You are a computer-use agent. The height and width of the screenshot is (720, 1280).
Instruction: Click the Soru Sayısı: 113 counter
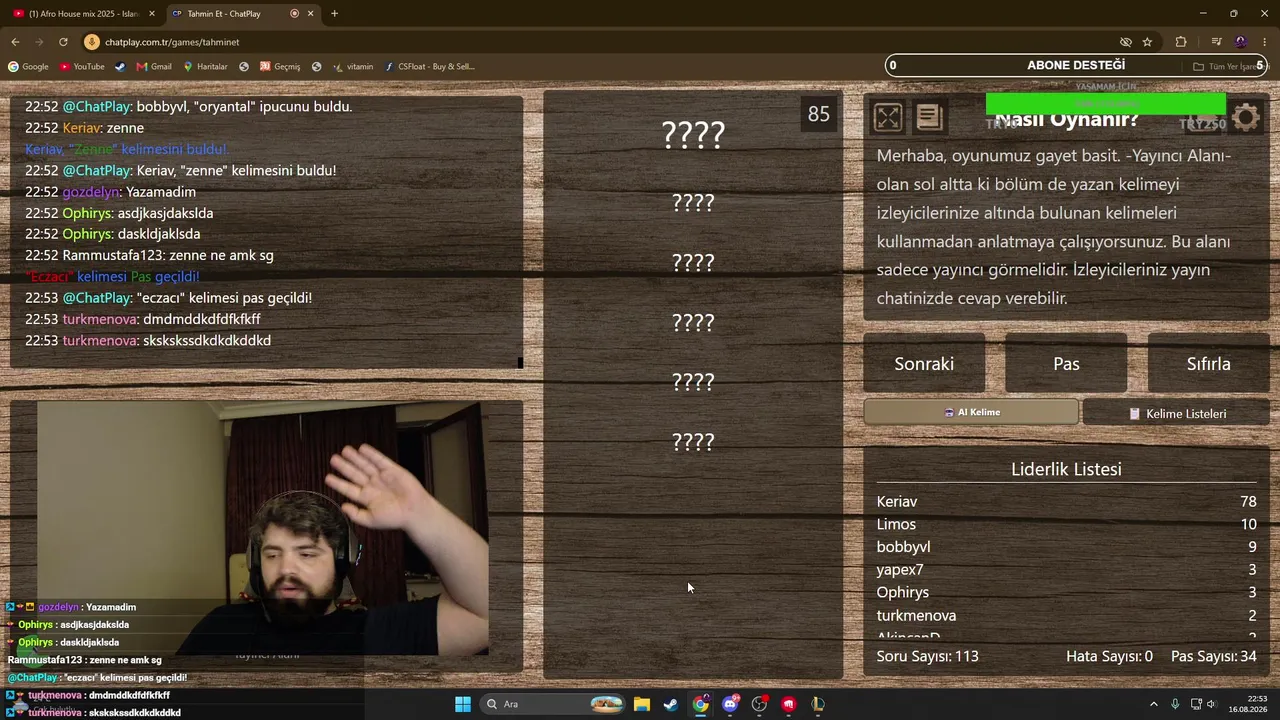[928, 656]
